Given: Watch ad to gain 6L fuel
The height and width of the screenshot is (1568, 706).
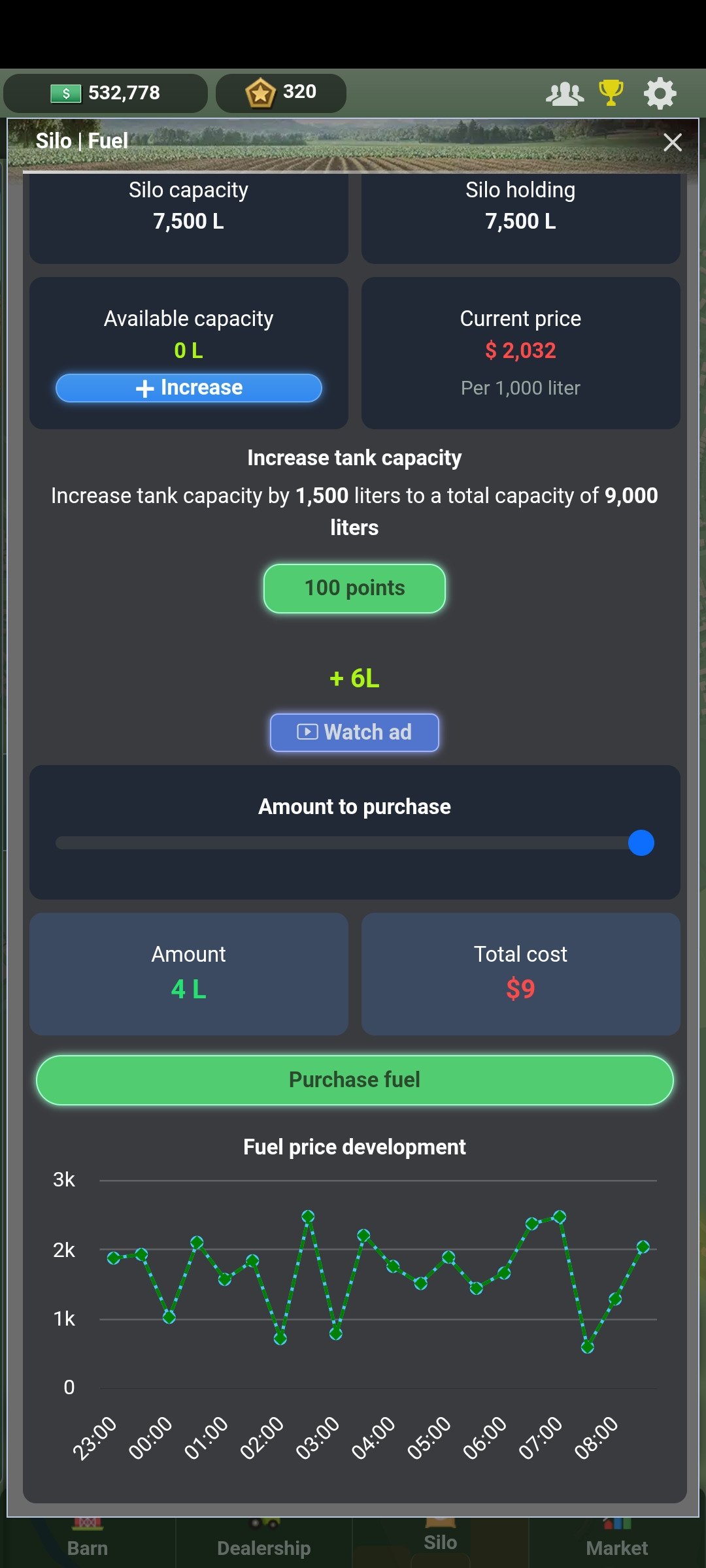Looking at the screenshot, I should click(x=354, y=732).
